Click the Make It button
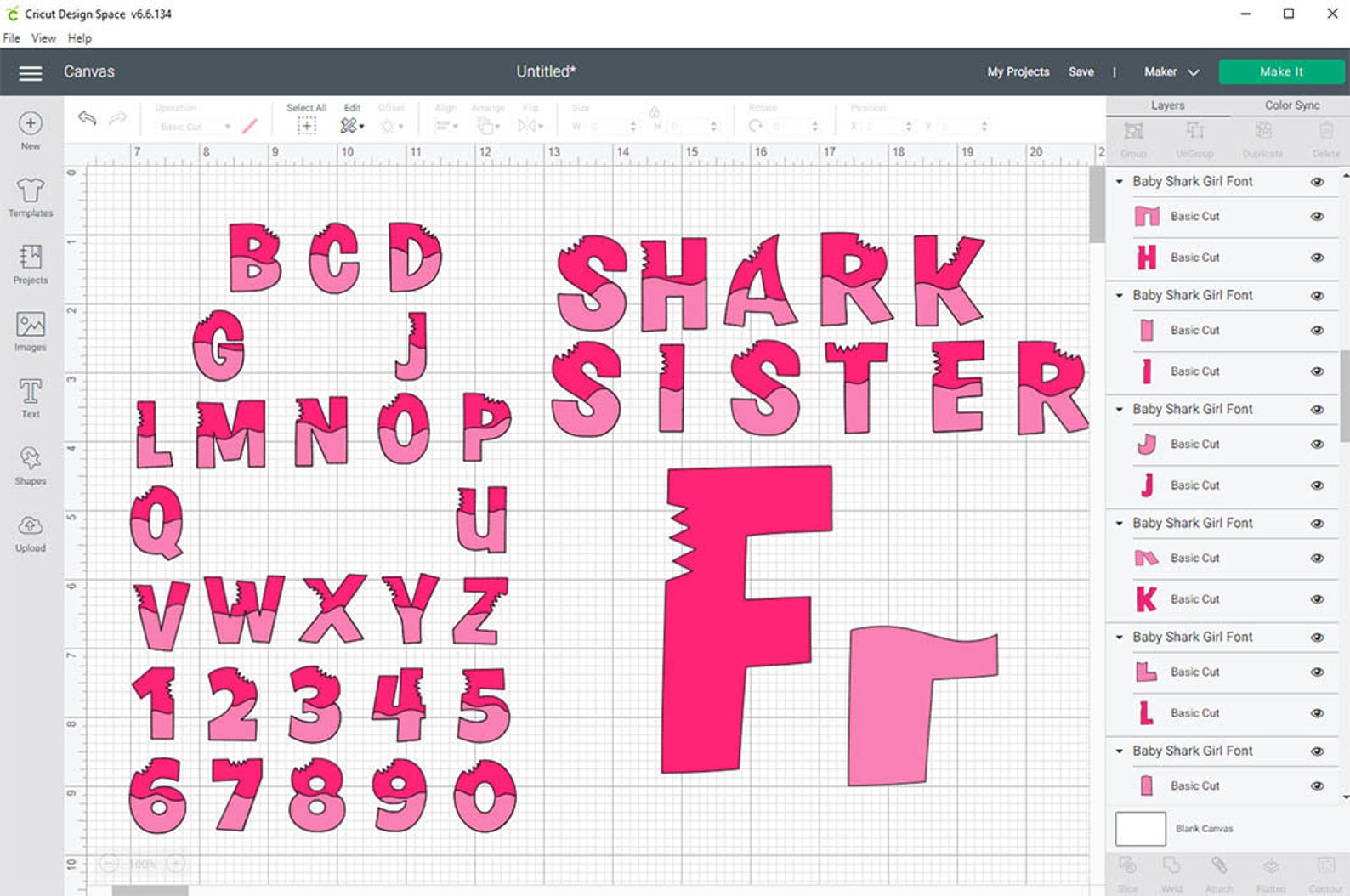The image size is (1350, 896). coord(1281,72)
